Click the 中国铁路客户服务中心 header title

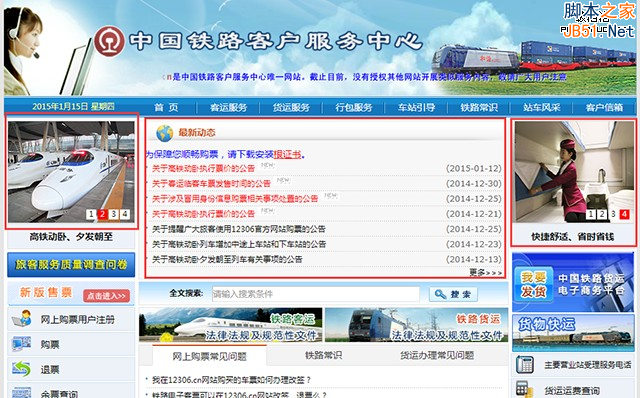276,41
